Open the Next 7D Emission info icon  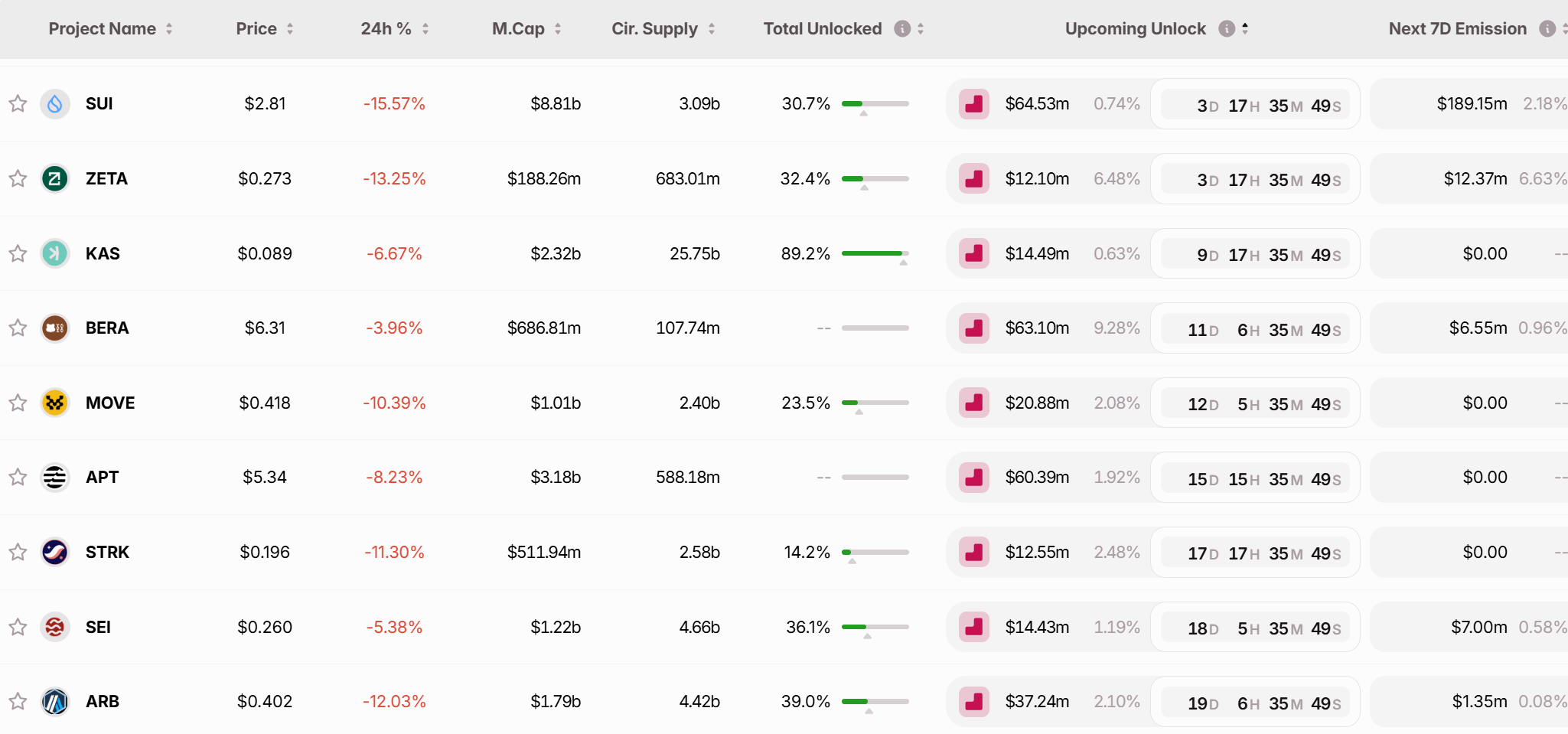[x=1547, y=28]
